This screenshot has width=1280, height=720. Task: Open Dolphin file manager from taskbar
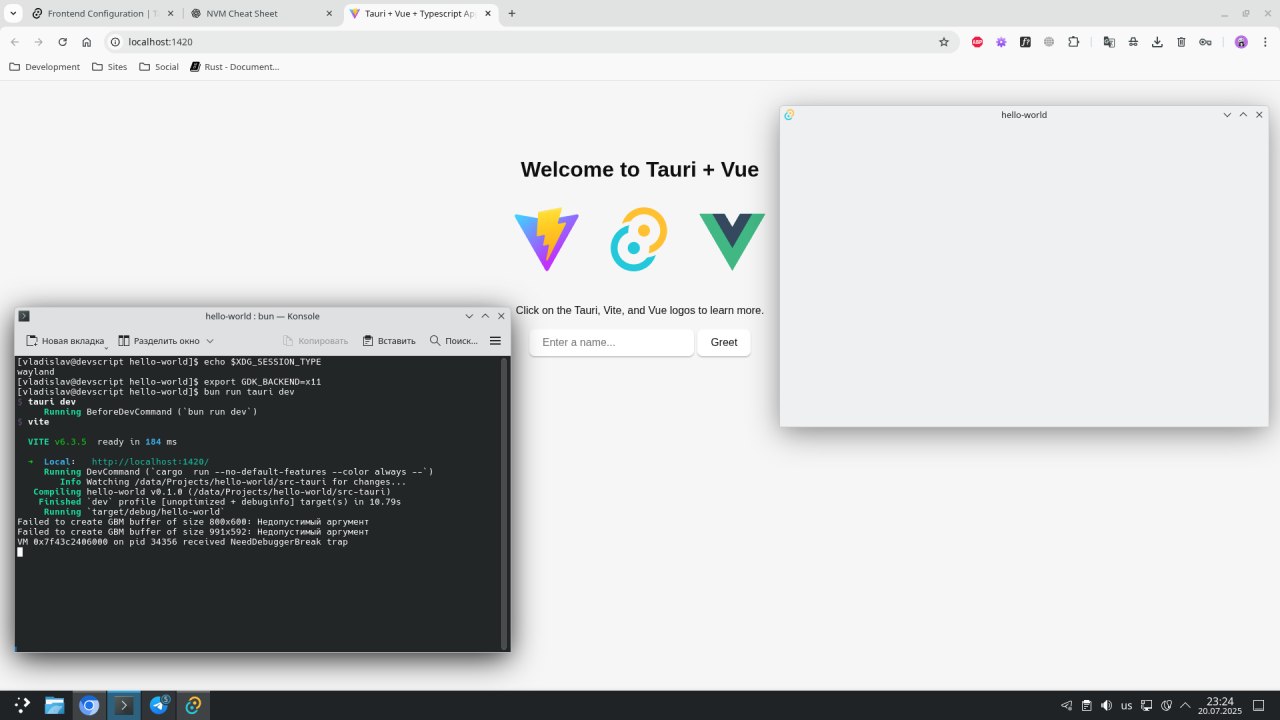point(54,705)
